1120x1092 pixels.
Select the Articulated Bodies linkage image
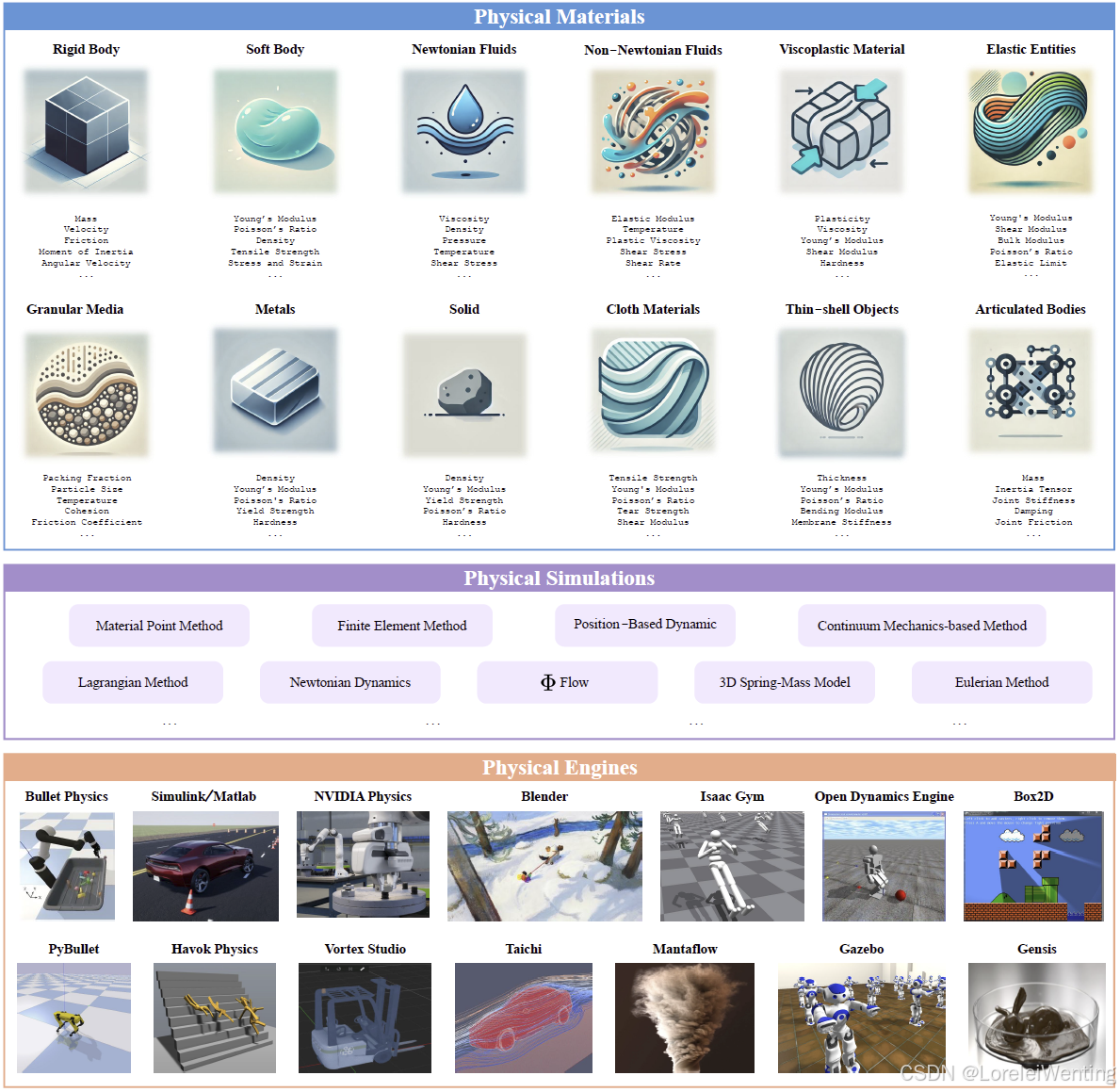[x=1031, y=390]
